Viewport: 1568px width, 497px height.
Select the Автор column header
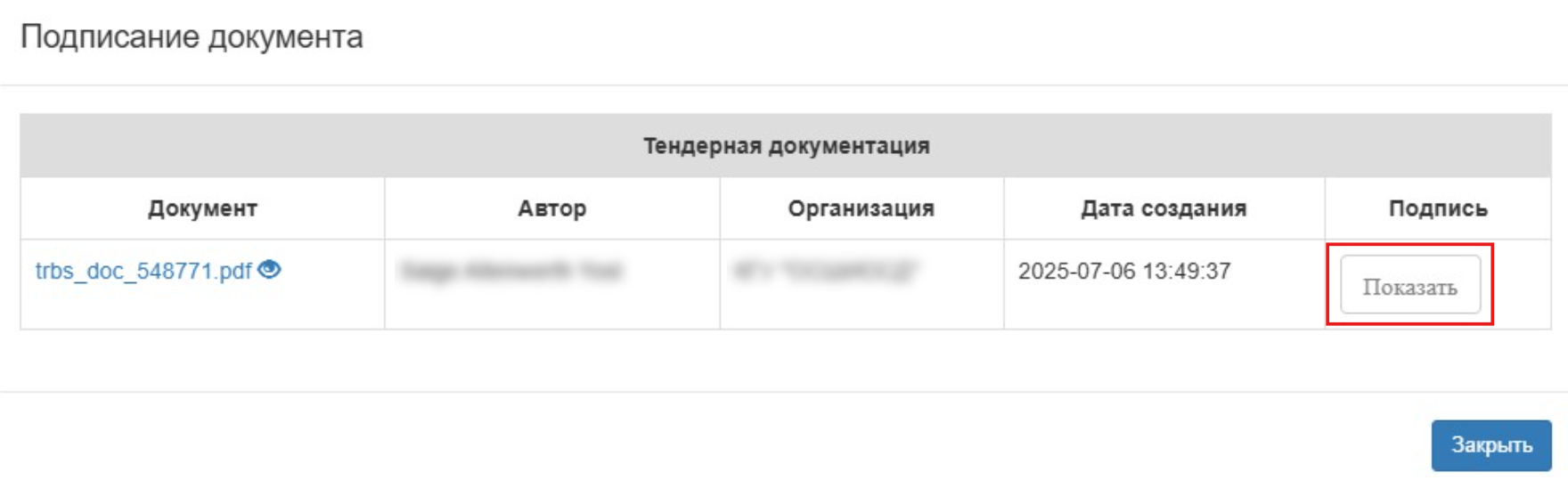point(552,208)
